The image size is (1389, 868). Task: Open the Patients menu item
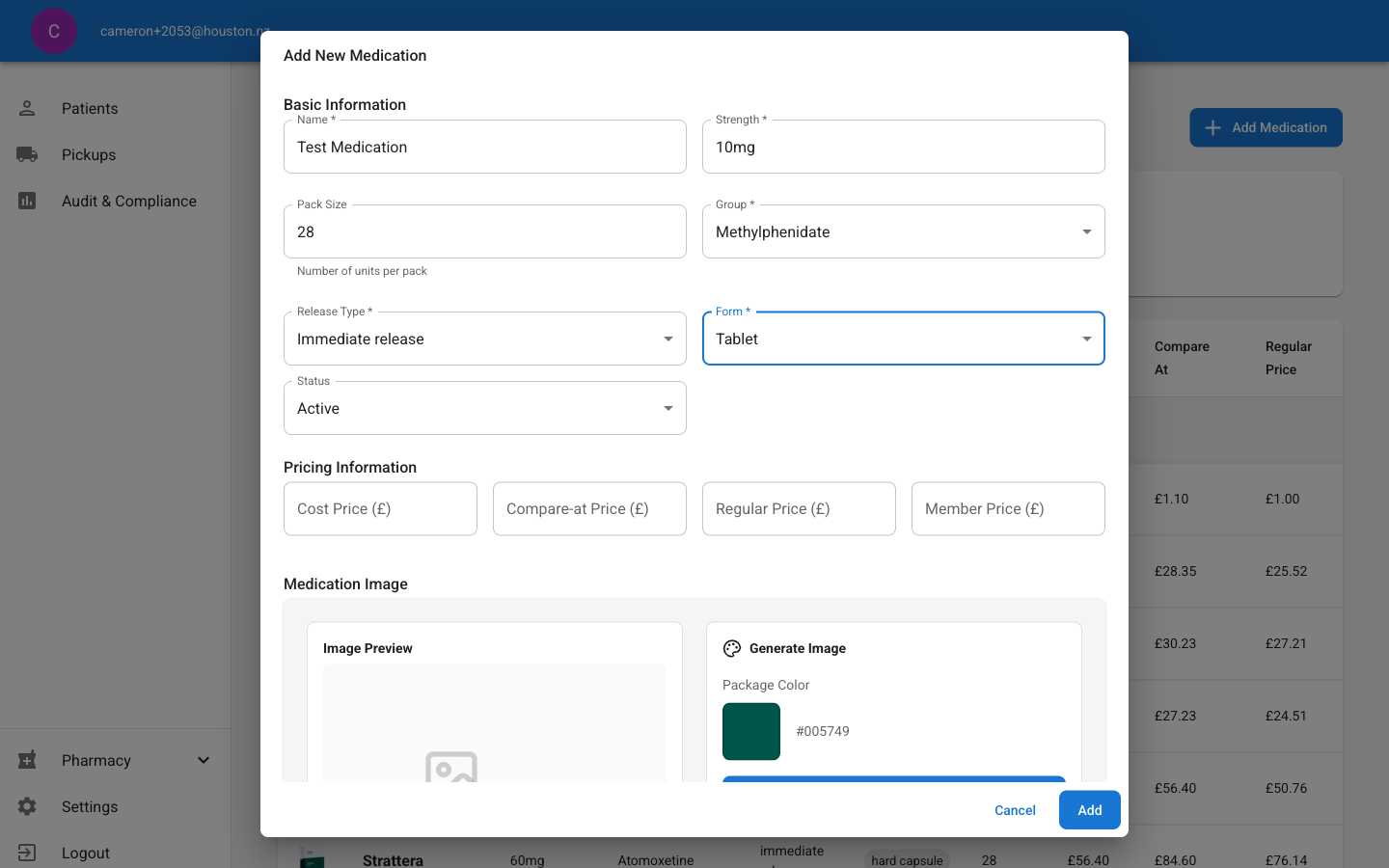116,108
